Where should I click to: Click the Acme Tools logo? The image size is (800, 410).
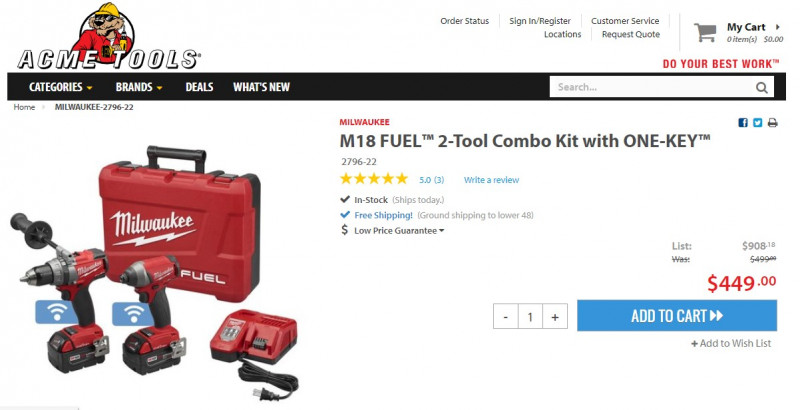click(108, 37)
